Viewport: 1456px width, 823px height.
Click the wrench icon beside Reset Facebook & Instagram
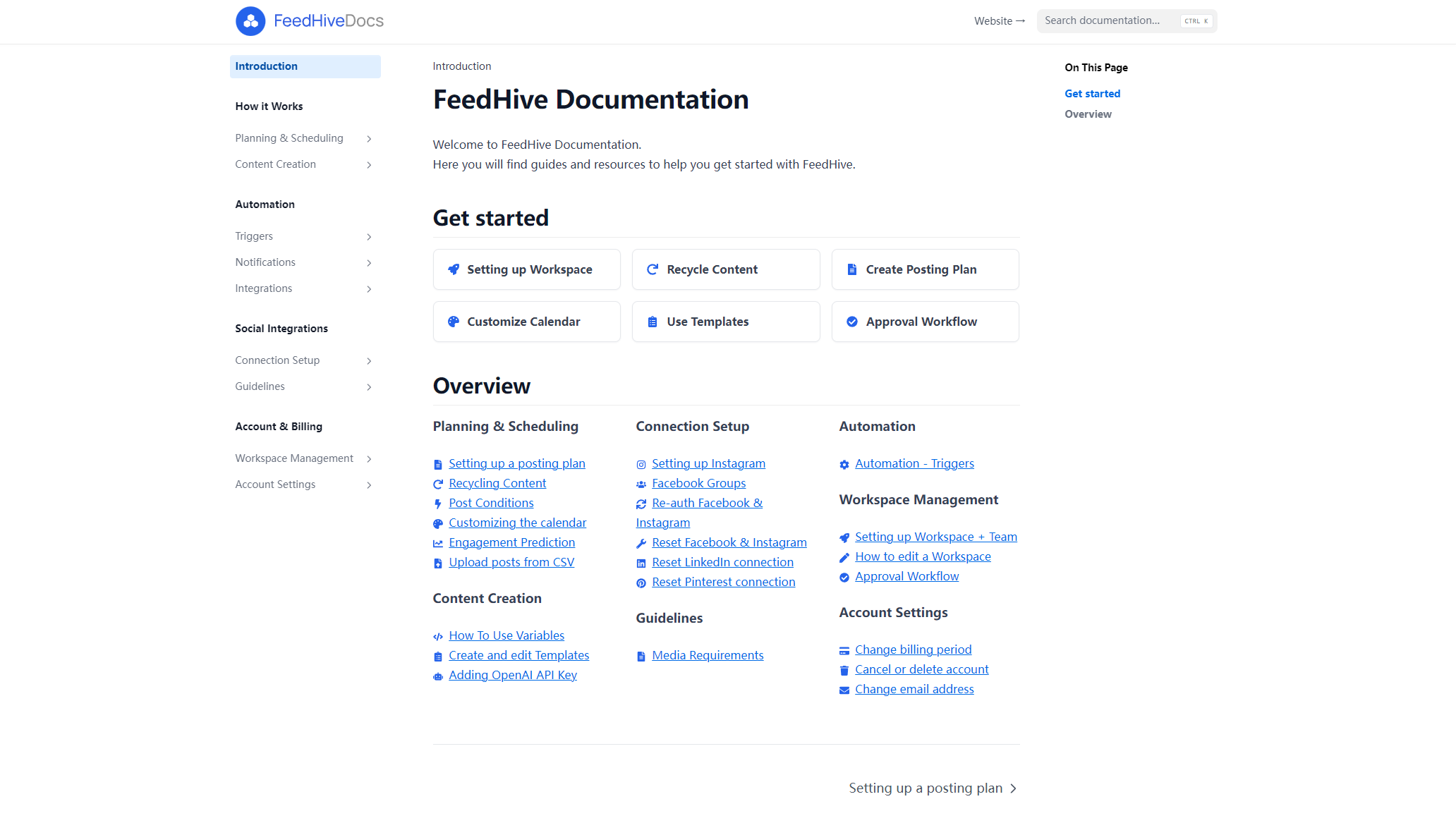[641, 543]
